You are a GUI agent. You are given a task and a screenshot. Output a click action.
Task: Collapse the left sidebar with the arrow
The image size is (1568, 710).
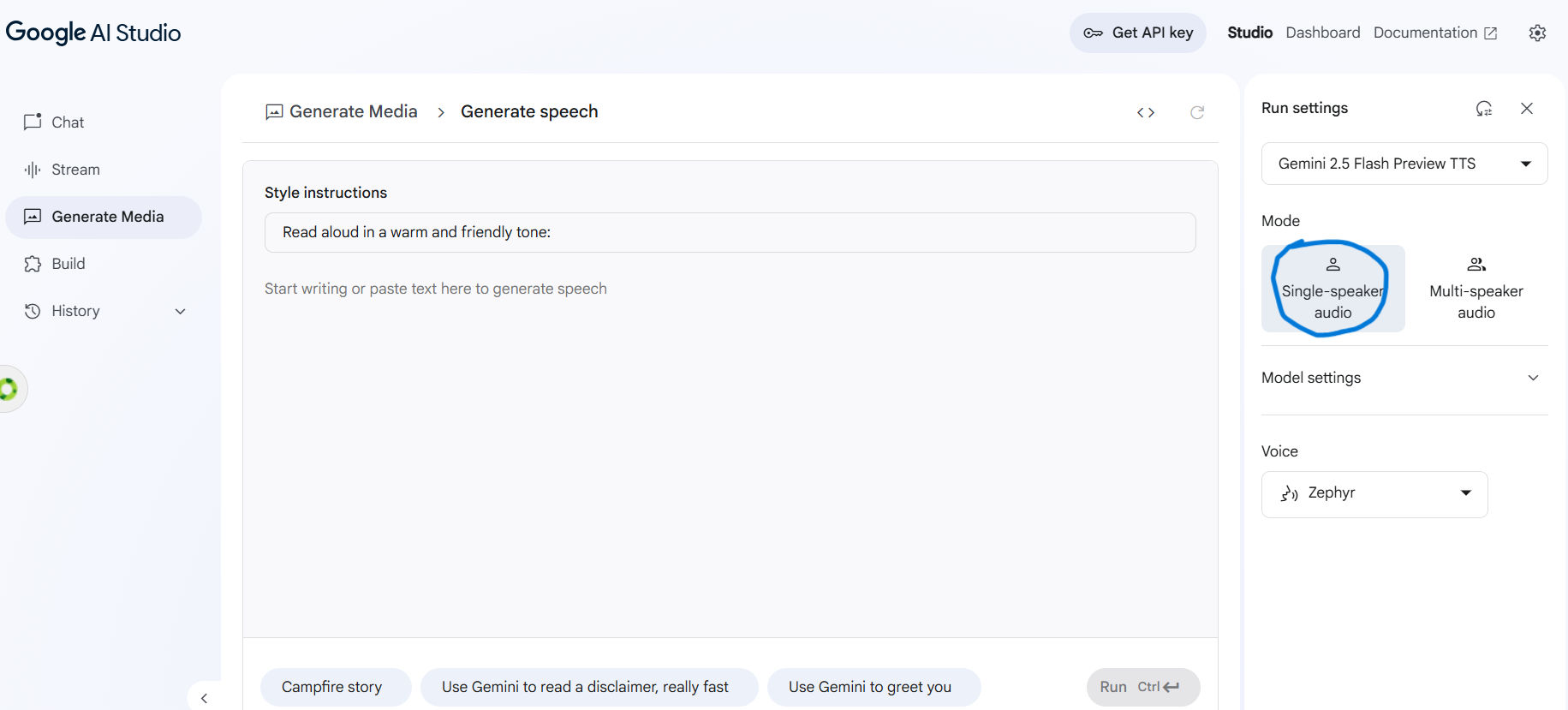204,698
